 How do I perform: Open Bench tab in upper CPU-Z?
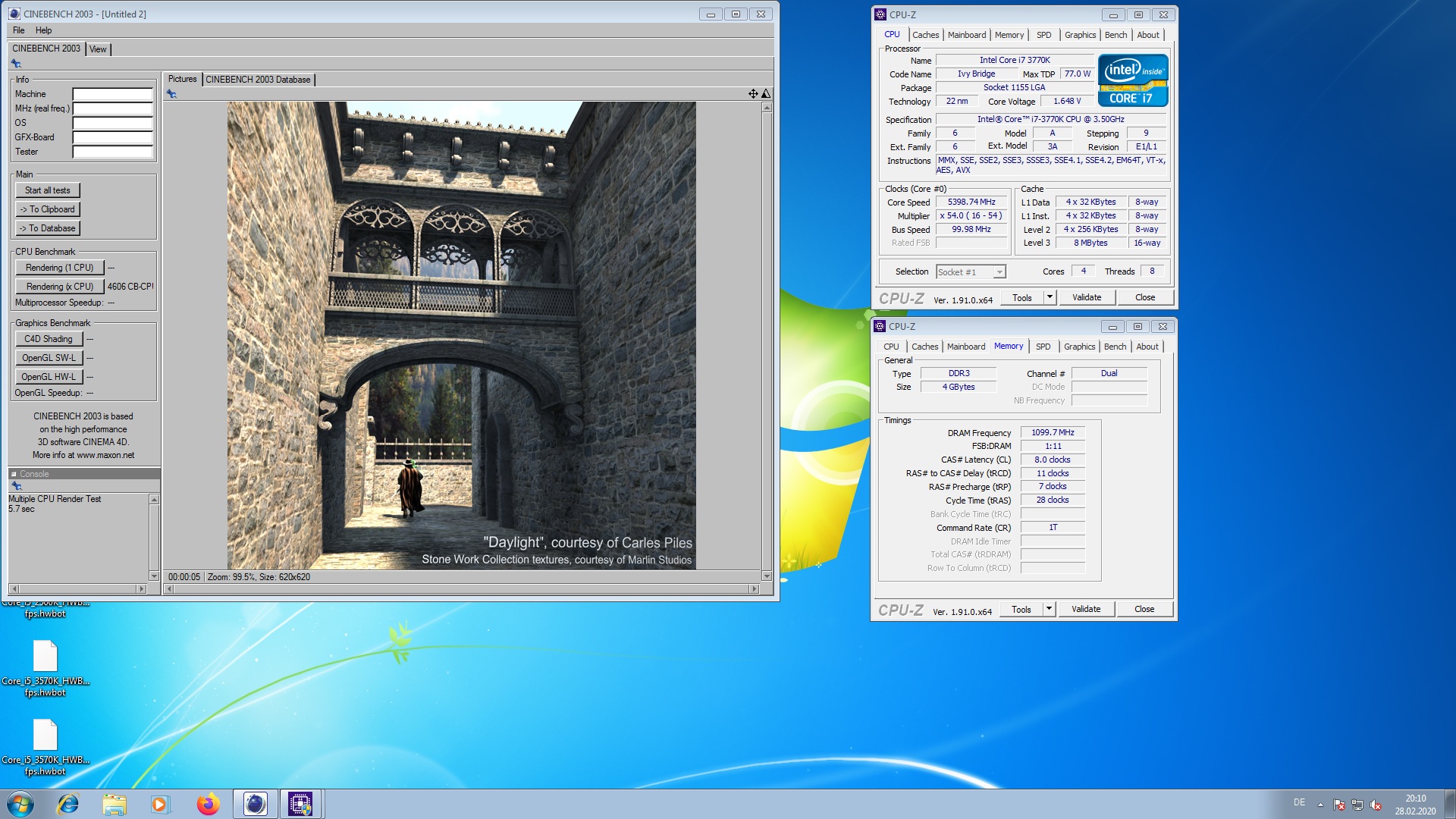[x=1116, y=35]
